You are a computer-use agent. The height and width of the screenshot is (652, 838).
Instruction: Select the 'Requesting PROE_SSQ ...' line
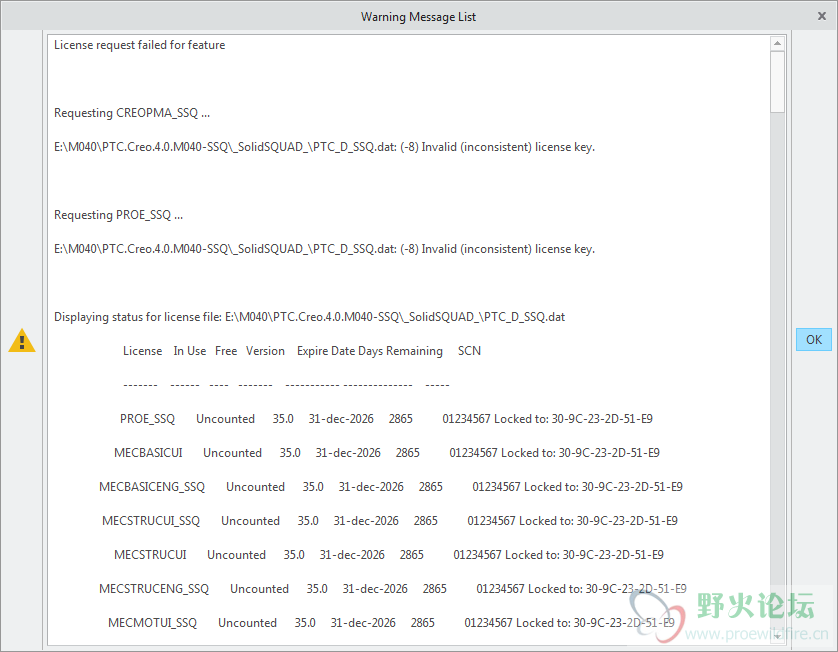[x=118, y=215]
